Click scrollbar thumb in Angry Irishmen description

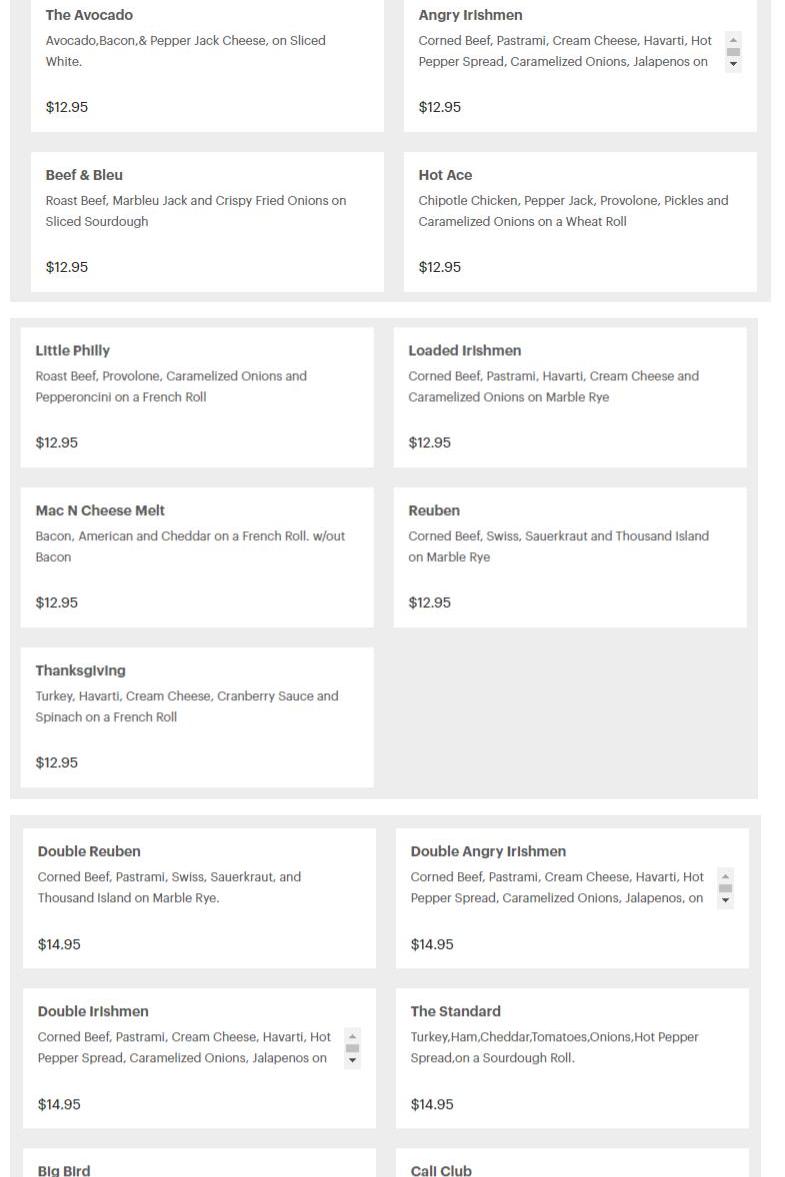tap(733, 52)
